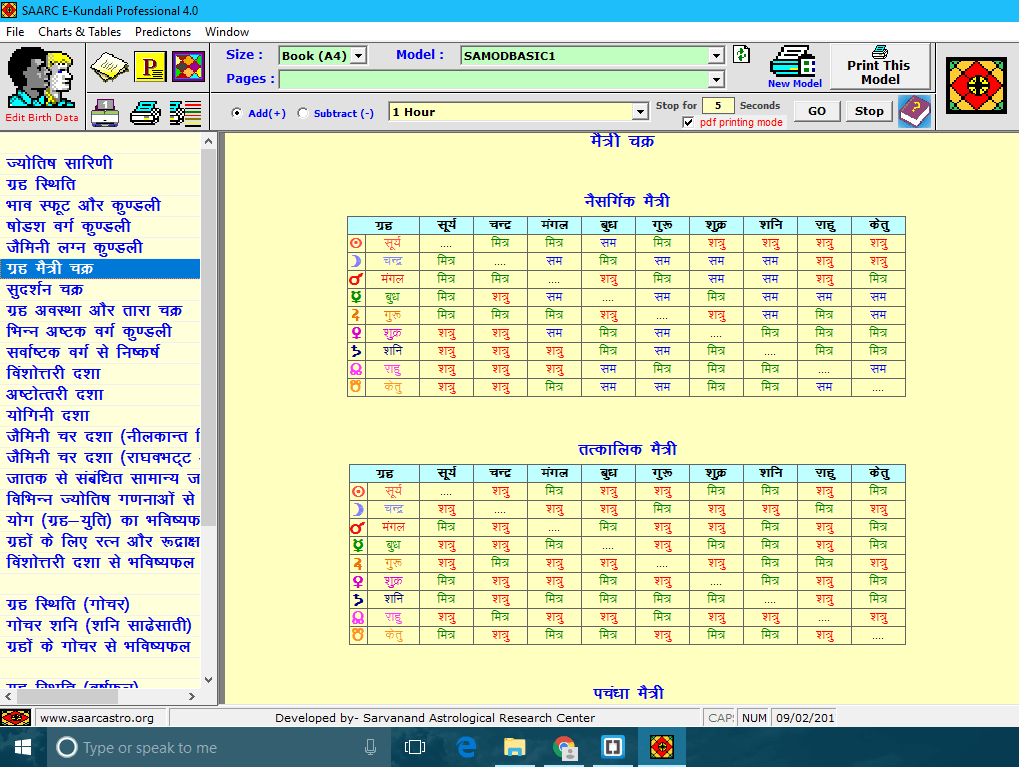Click sidebar horizontal scrollbar thumb
Viewport: 1019px width, 767px height.
(66, 696)
